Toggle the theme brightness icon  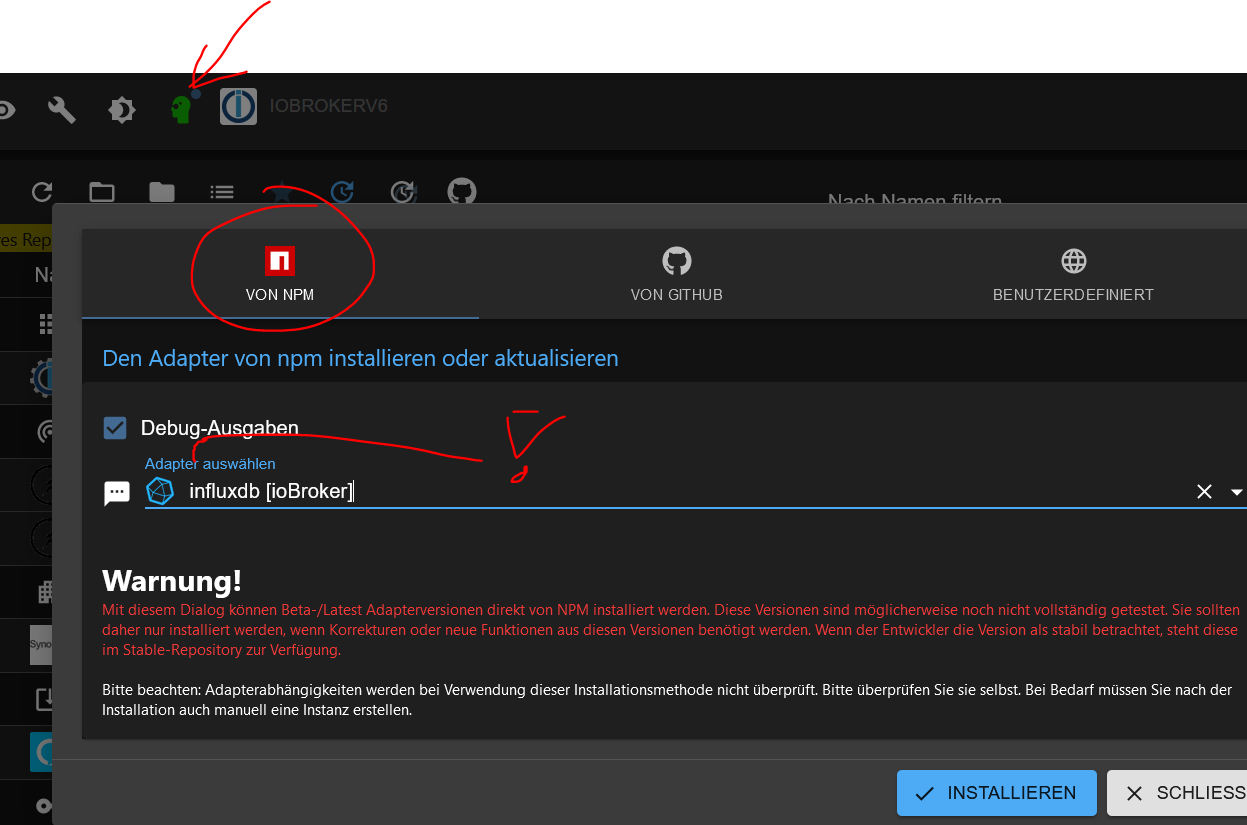[122, 109]
